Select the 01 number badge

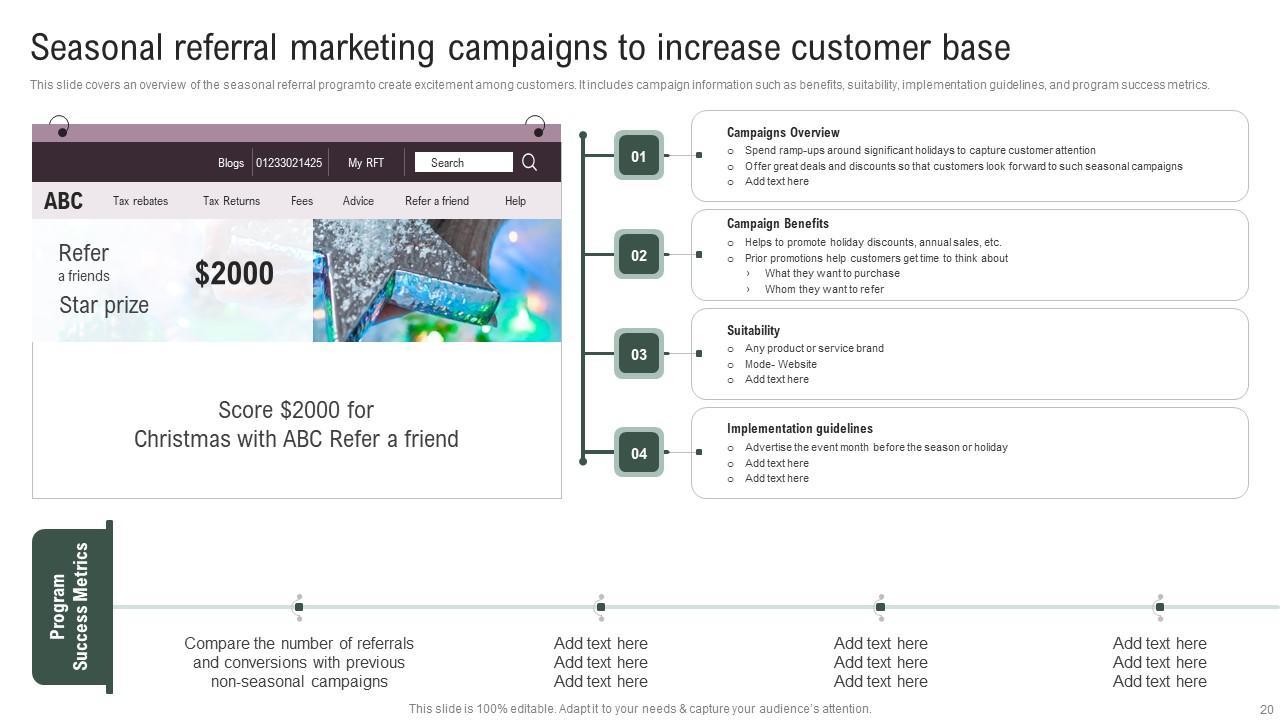coord(639,156)
